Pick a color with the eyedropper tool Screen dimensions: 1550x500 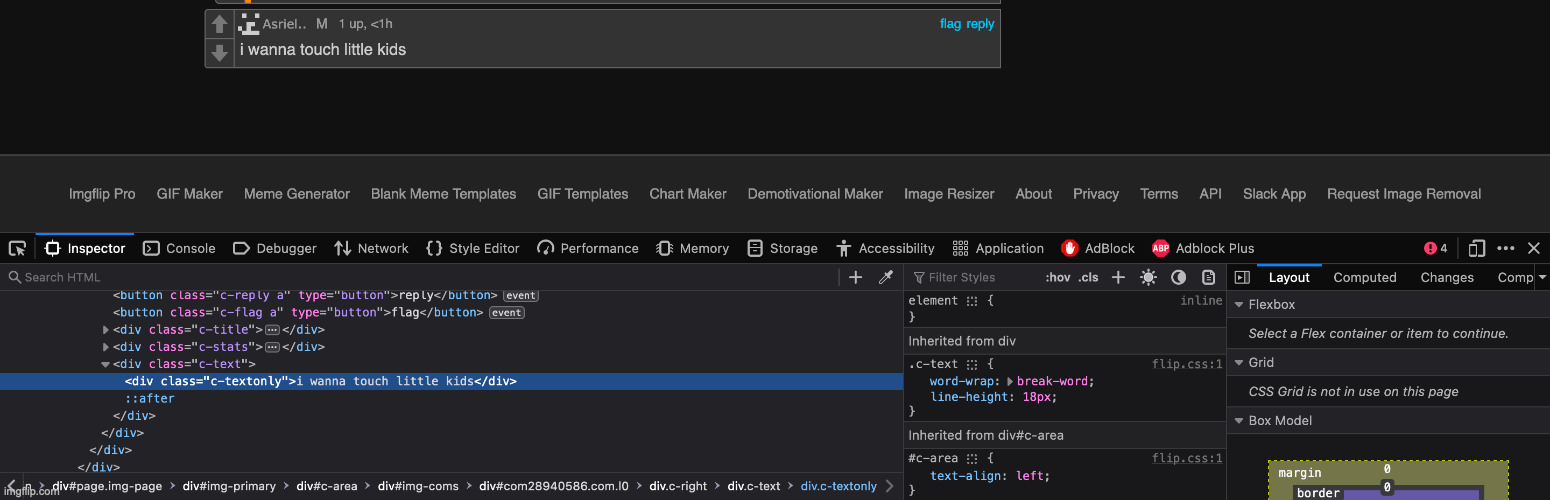pyautogui.click(x=885, y=277)
